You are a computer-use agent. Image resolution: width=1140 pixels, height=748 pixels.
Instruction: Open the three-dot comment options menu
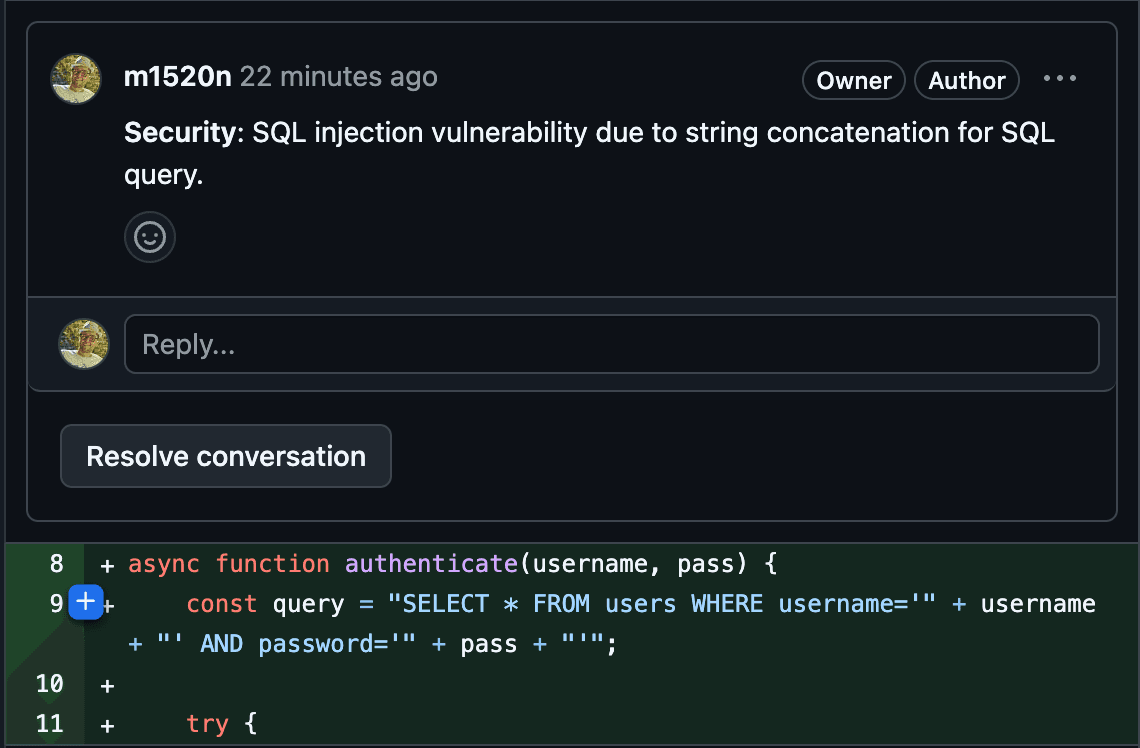click(x=1059, y=79)
